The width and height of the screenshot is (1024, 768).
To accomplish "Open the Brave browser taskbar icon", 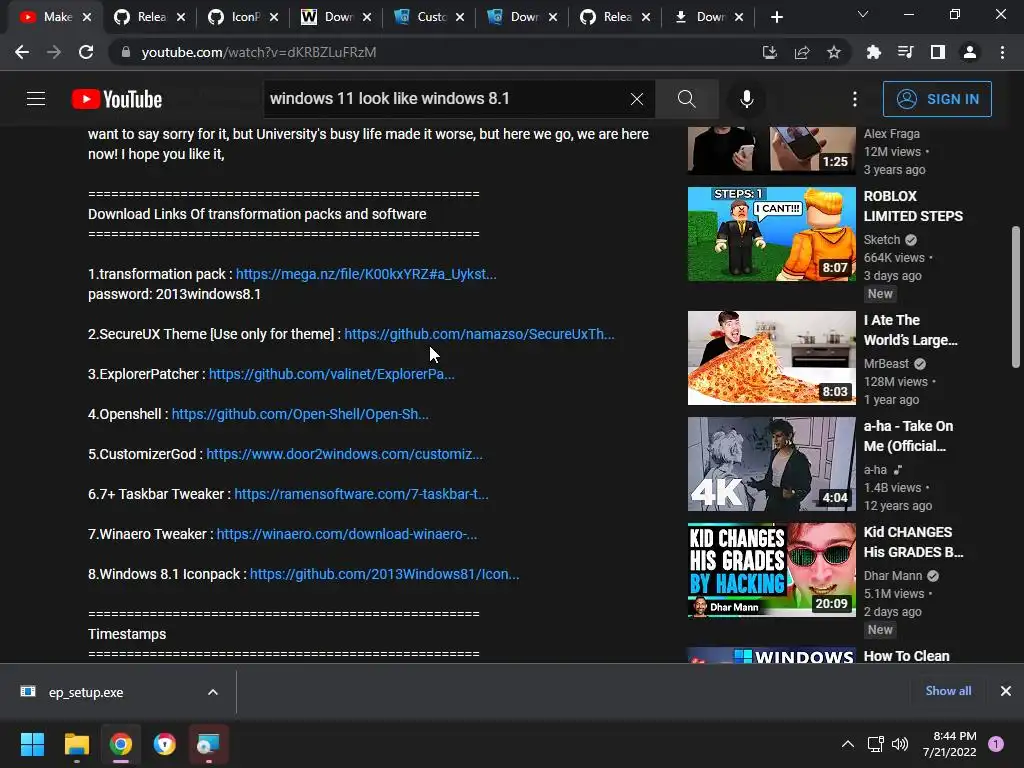I will (165, 744).
